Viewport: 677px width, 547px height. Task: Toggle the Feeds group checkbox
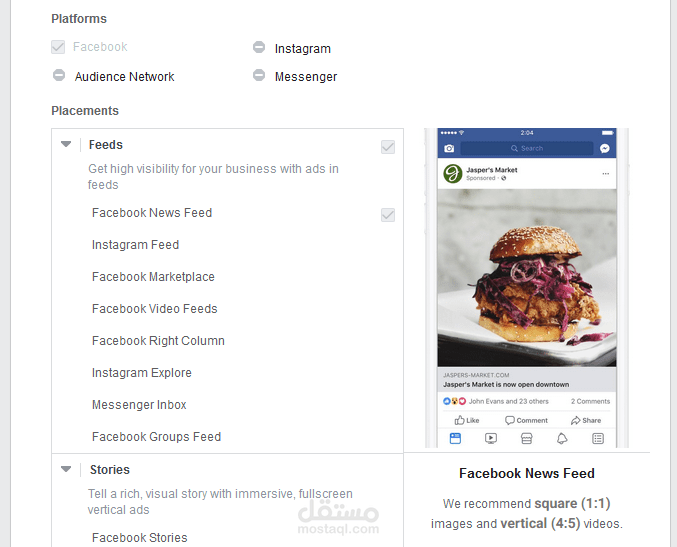click(388, 147)
